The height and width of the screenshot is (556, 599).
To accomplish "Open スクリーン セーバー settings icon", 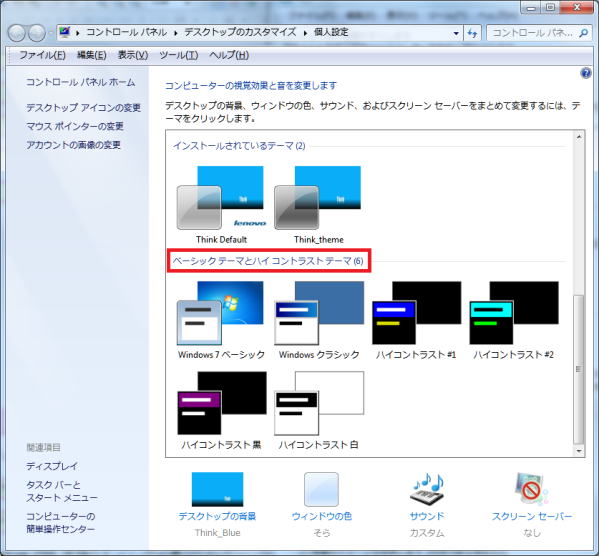I will tap(531, 490).
